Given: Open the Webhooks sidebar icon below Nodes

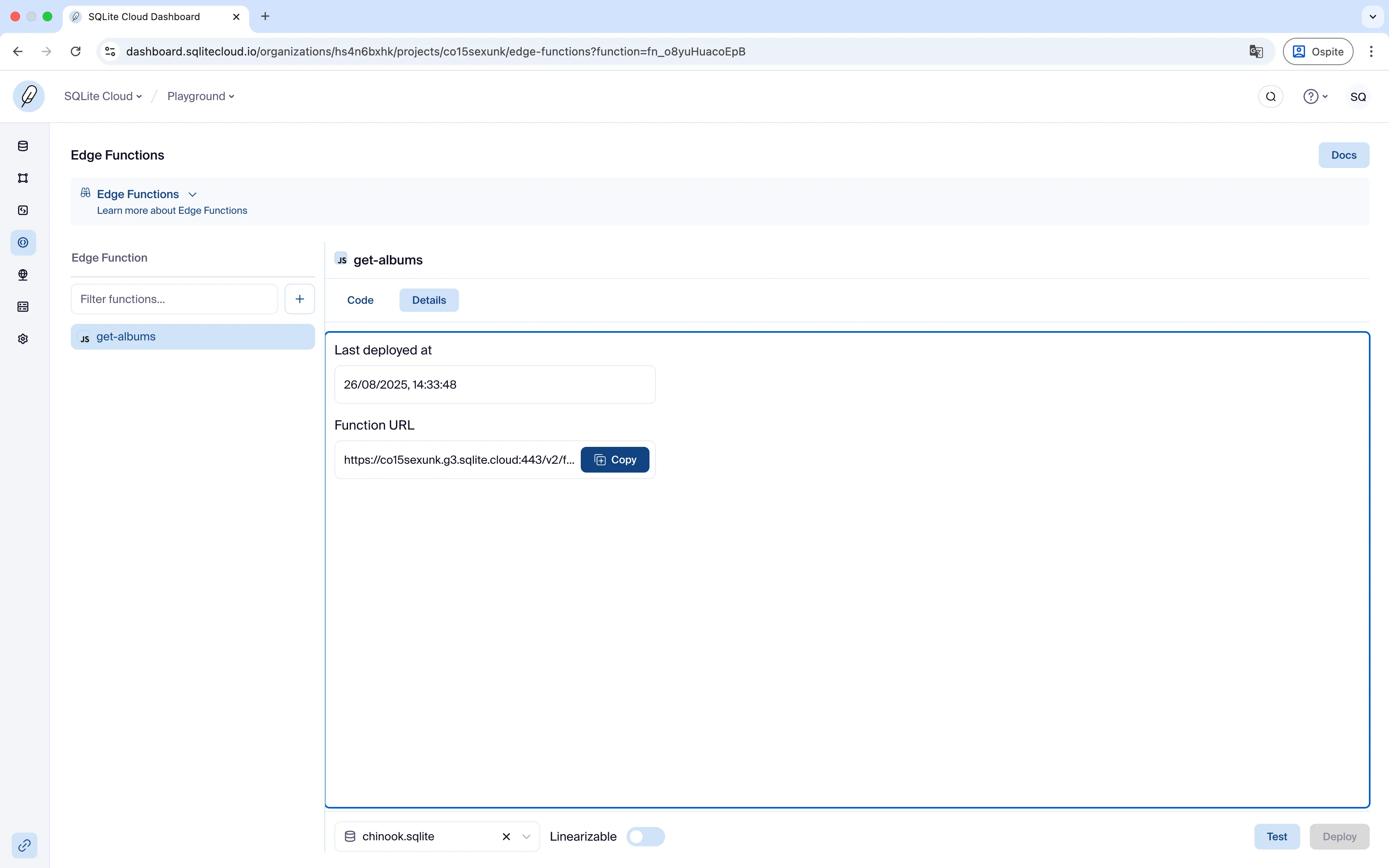Looking at the screenshot, I should 23,210.
